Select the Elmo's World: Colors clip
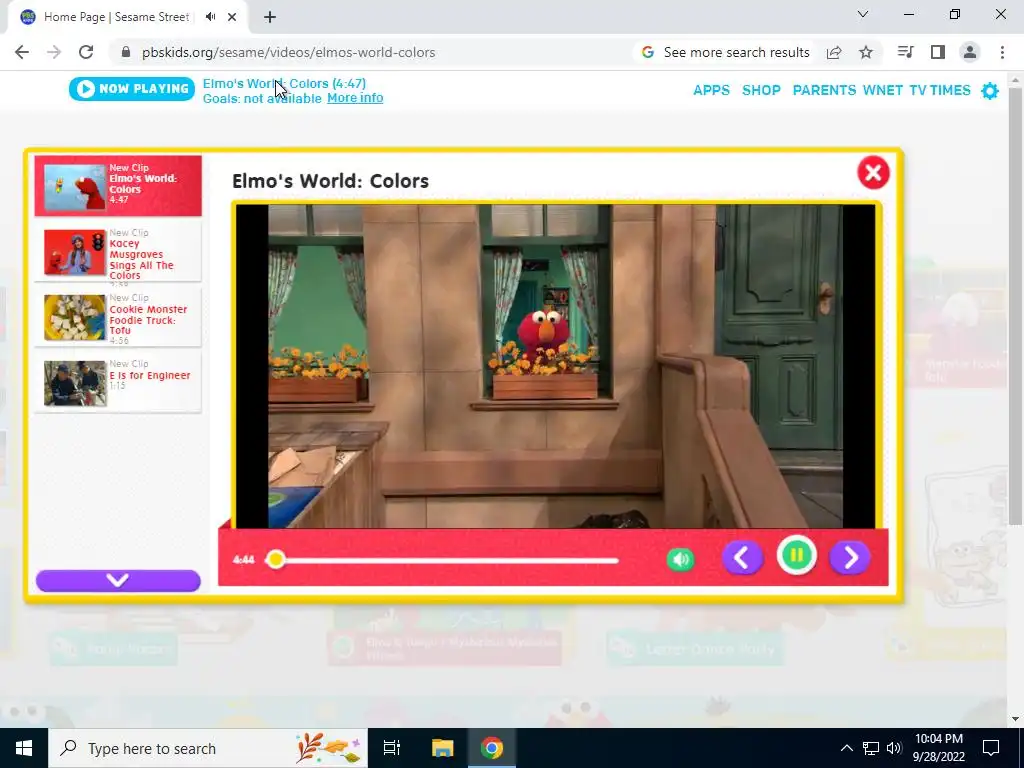The width and height of the screenshot is (1024, 768). 118,186
